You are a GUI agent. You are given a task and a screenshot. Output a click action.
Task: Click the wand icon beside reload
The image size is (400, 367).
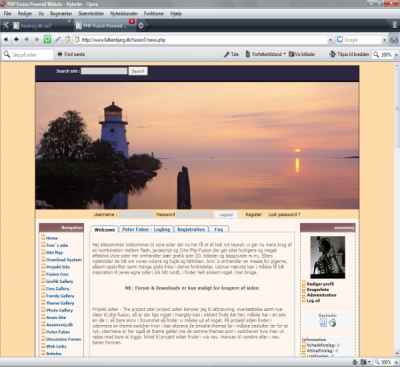[x=58, y=39]
